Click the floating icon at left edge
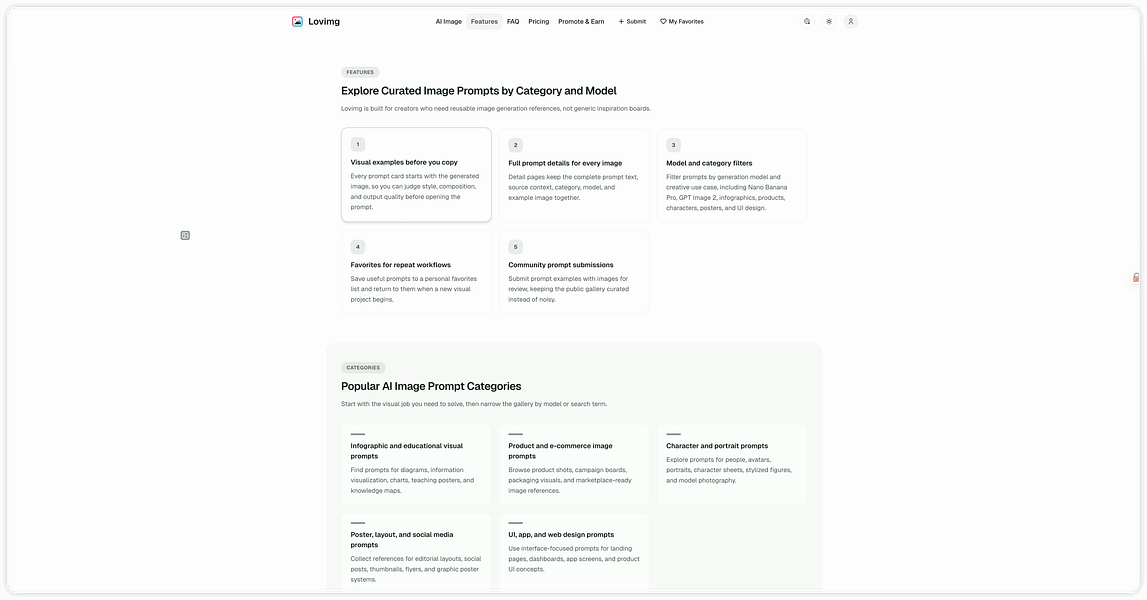This screenshot has height=600, width=1147. [x=185, y=235]
